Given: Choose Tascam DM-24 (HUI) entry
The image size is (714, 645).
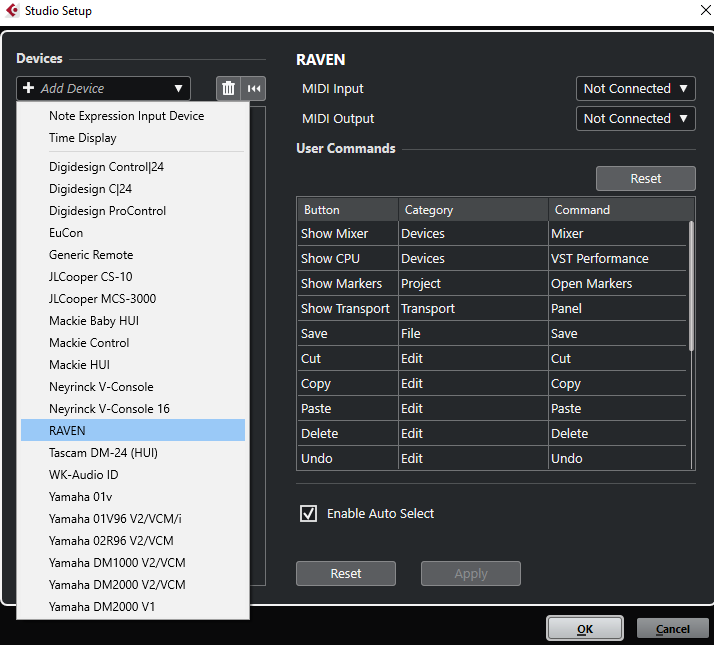Looking at the screenshot, I should (x=103, y=452).
